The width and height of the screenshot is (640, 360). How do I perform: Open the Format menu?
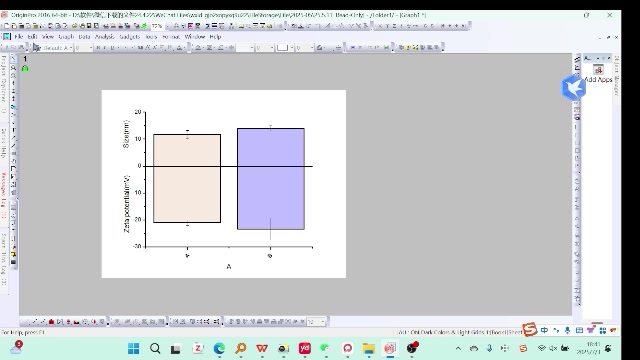point(171,37)
